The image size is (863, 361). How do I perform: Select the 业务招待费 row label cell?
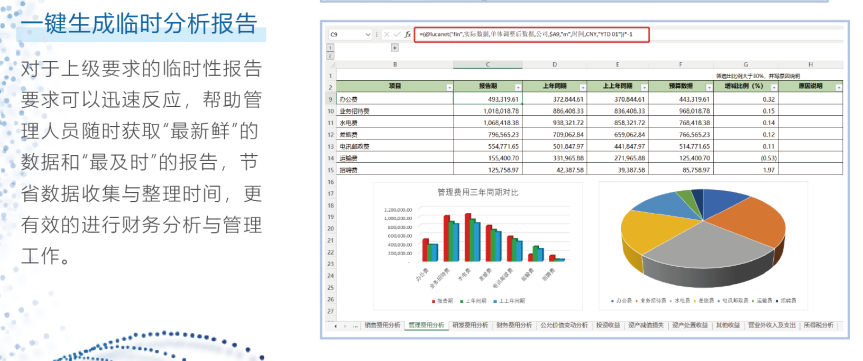coord(395,111)
